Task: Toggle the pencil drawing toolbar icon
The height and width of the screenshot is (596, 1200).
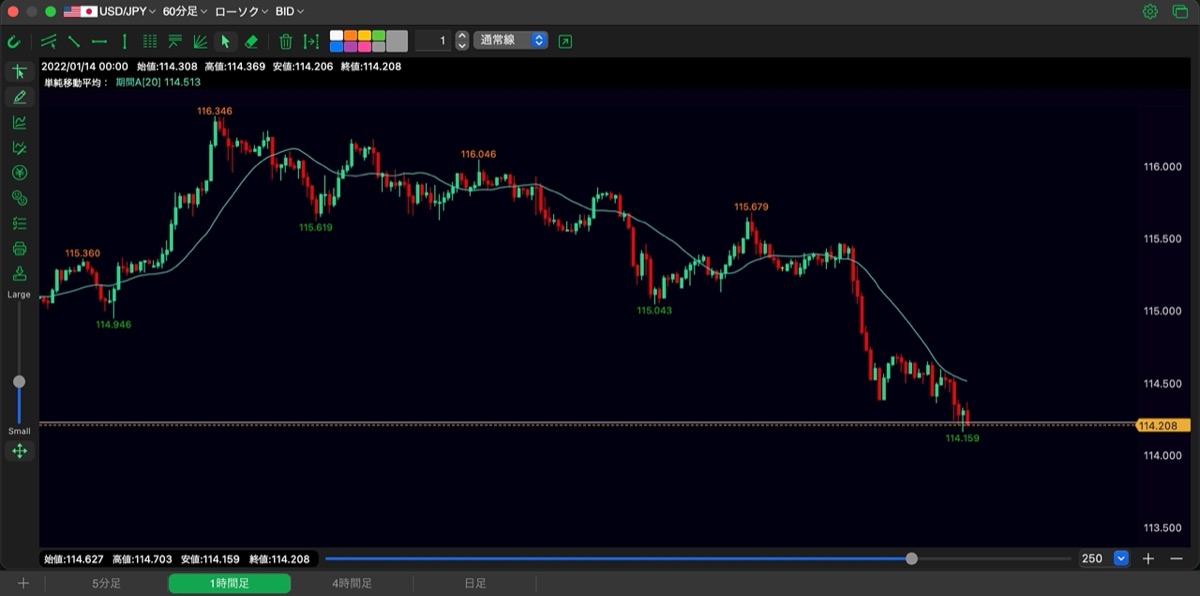Action: point(19,97)
